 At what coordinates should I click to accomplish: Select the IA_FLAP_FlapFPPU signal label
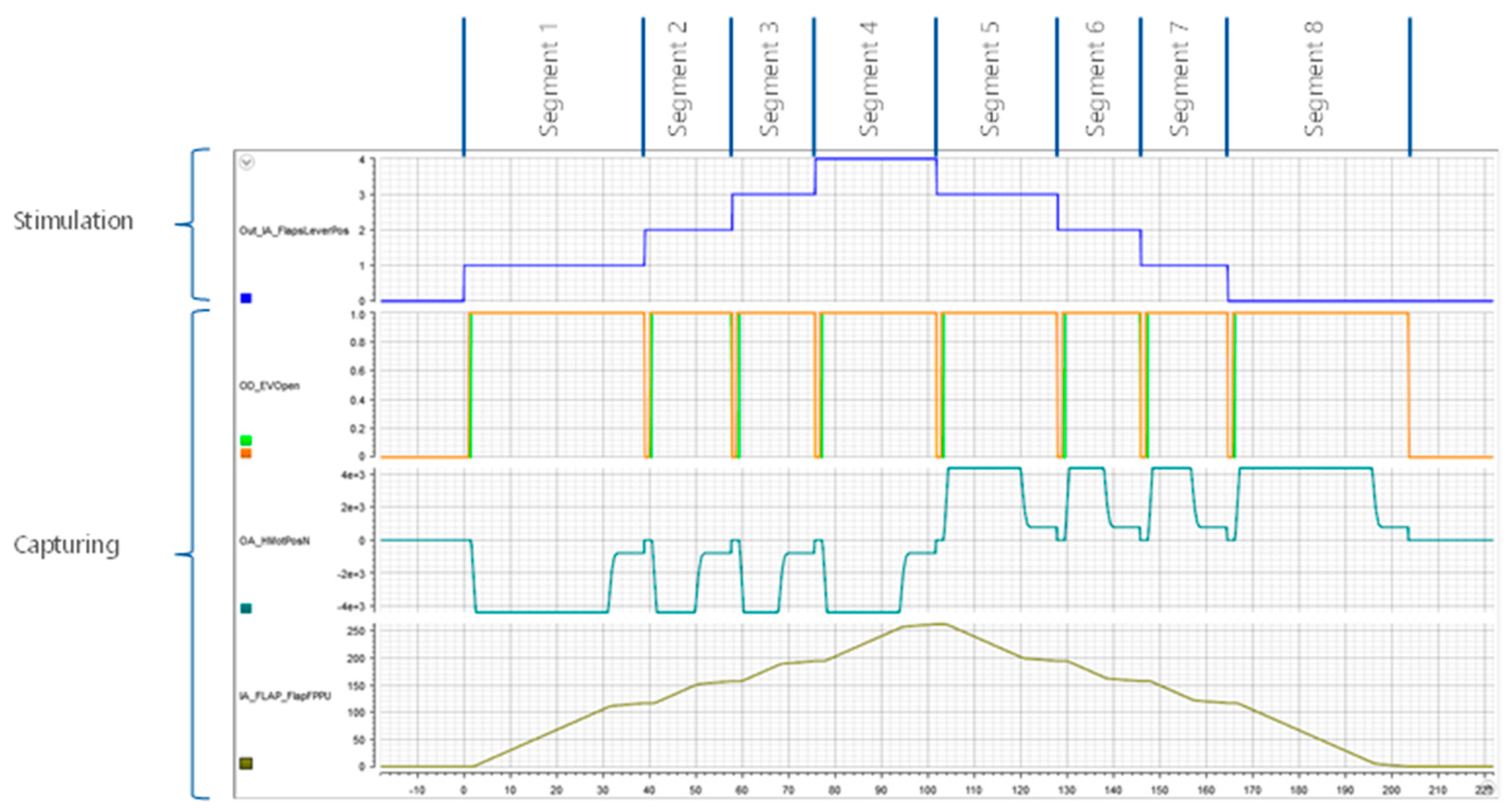click(284, 696)
